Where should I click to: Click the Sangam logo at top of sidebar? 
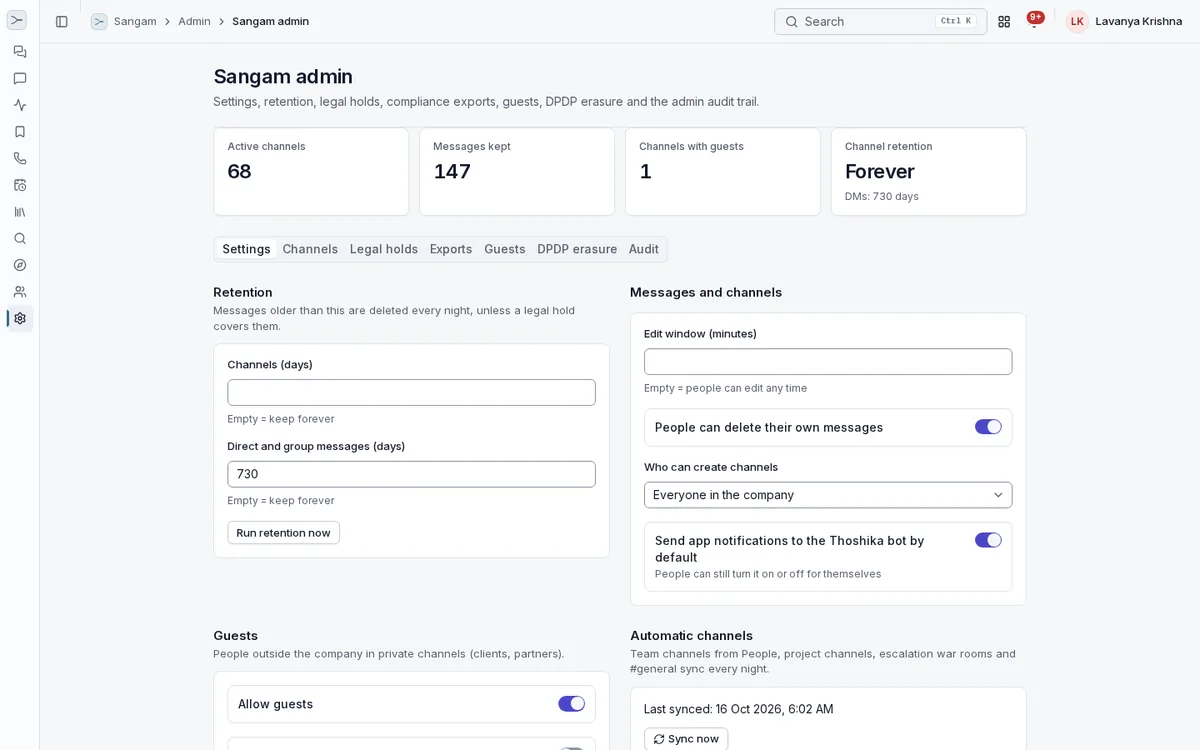(x=17, y=20)
